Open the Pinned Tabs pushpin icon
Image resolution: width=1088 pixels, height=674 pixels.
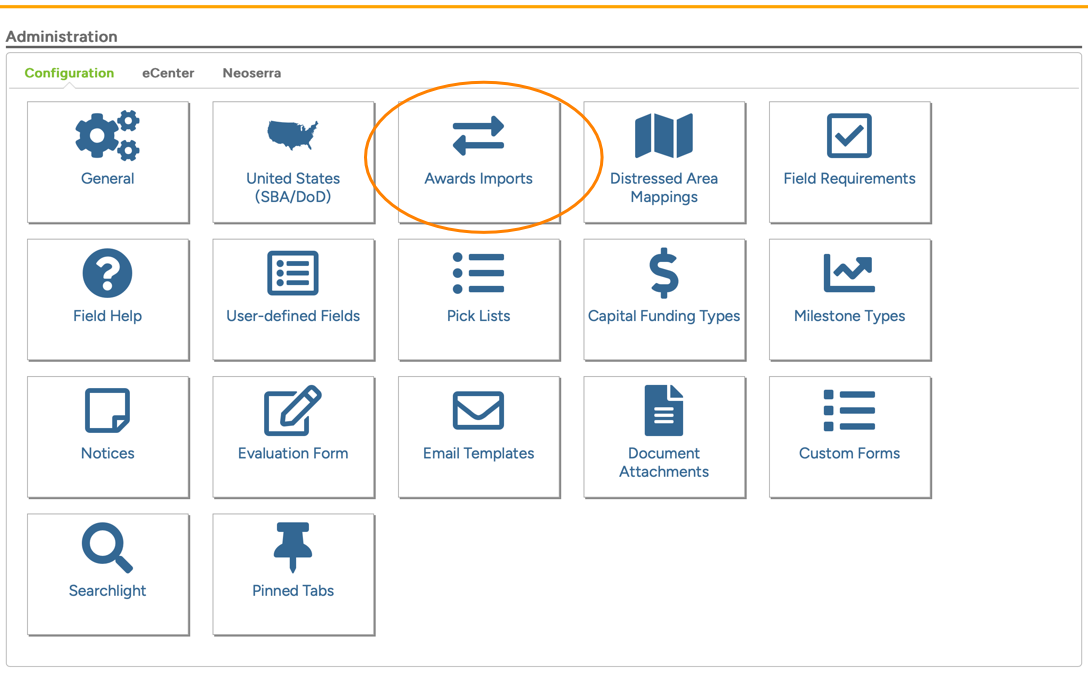(292, 547)
